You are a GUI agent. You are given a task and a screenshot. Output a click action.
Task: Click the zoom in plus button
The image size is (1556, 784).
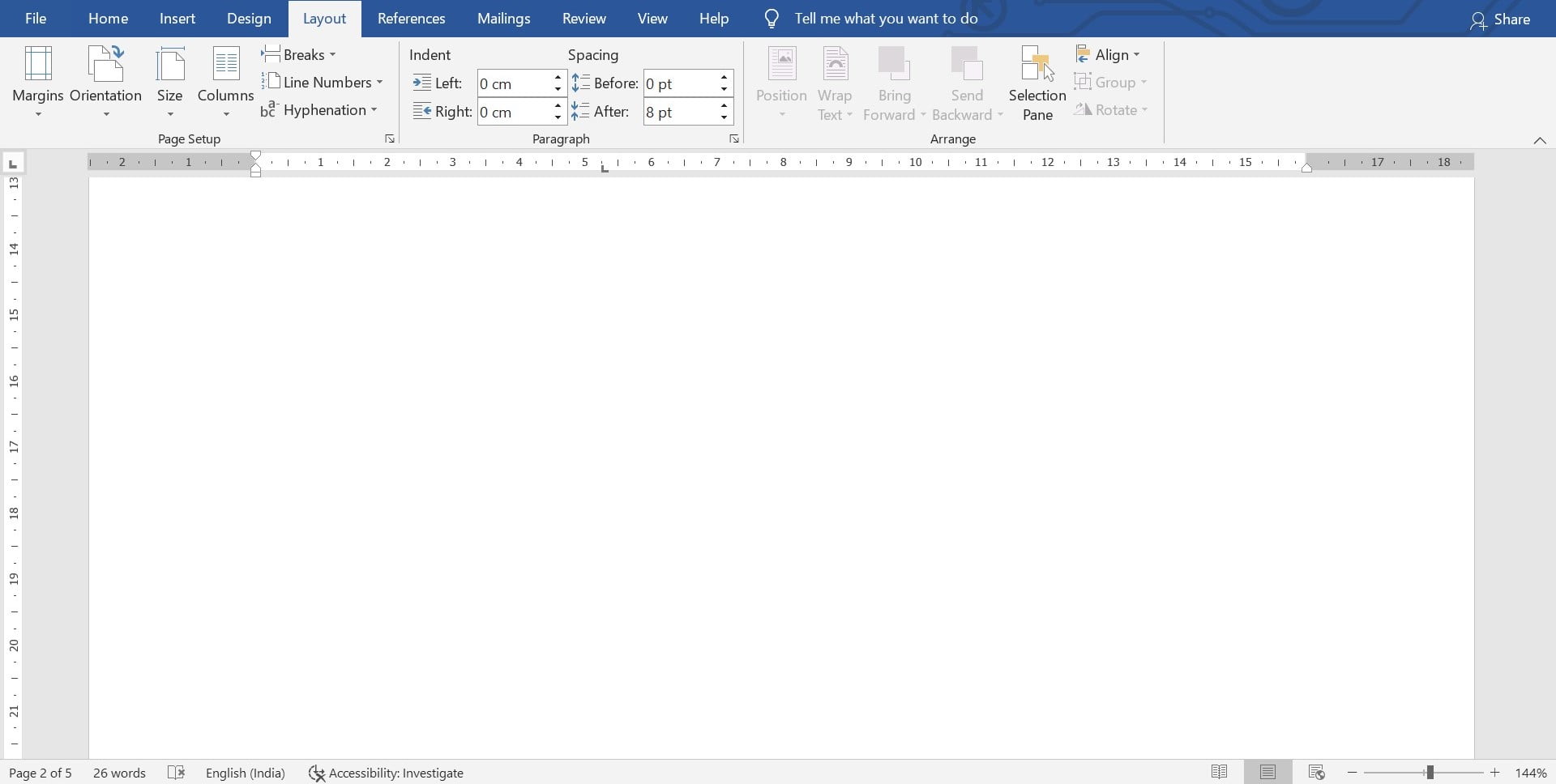click(1494, 773)
